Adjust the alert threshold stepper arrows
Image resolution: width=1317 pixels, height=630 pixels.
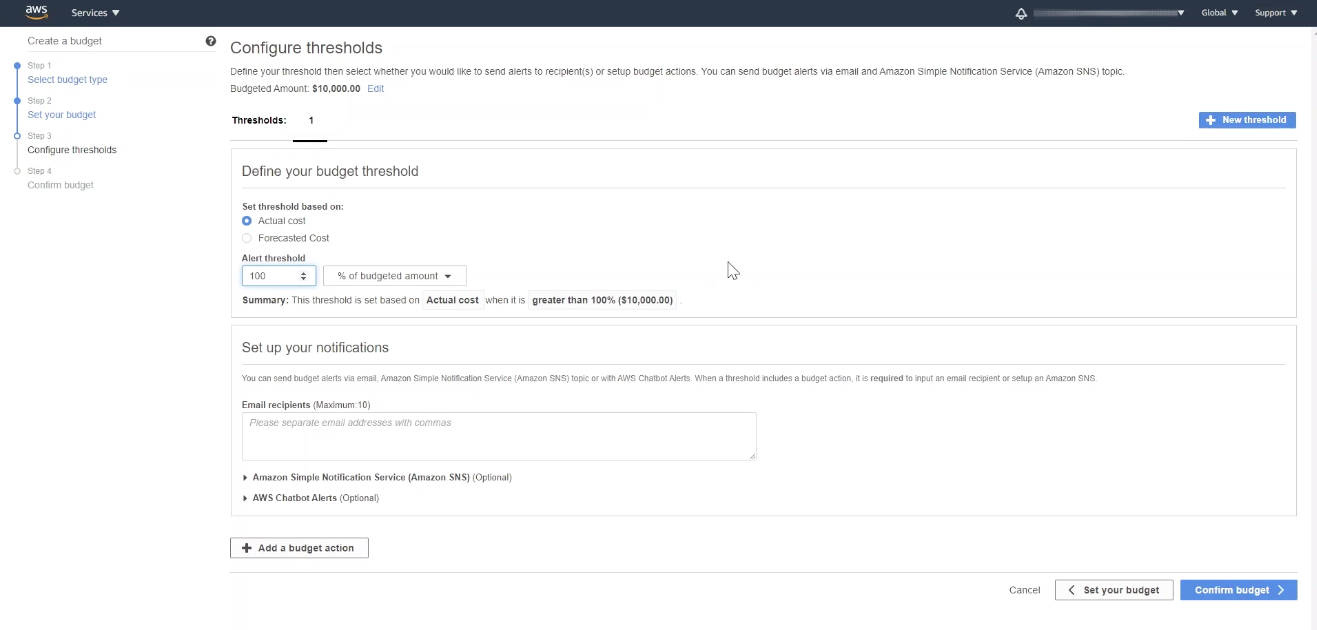point(304,276)
